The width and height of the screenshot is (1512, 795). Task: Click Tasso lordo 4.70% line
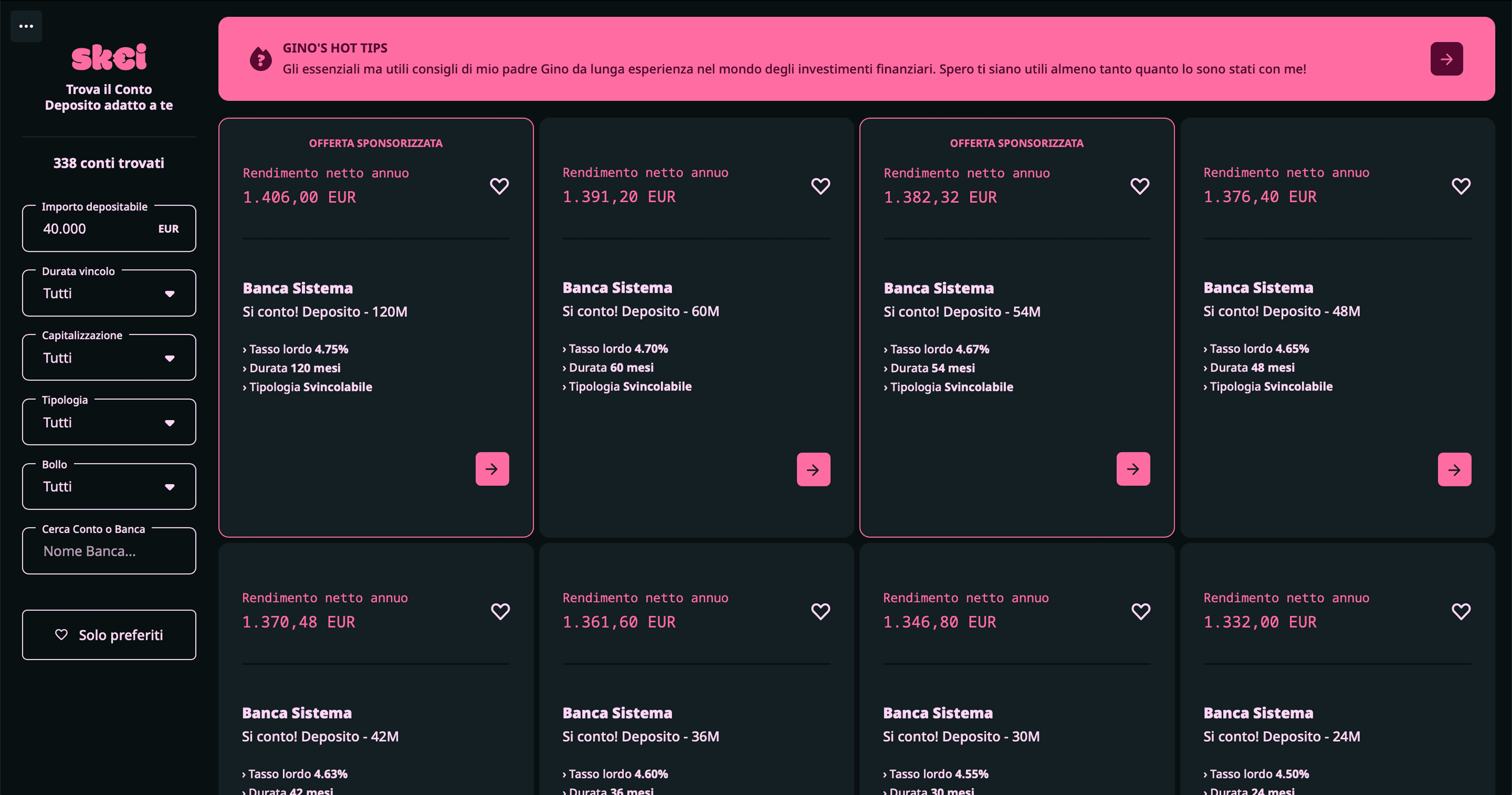pyautogui.click(x=615, y=349)
